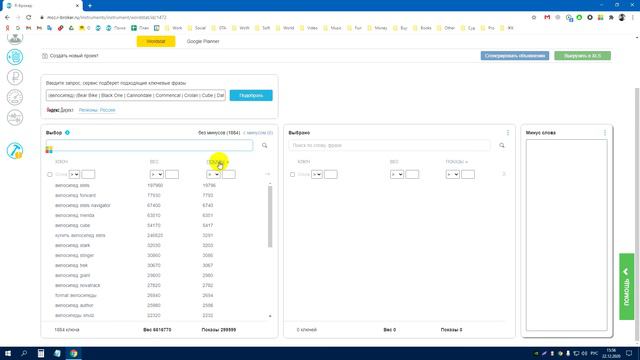Click the search magnifier in Выбор panel

point(264,145)
